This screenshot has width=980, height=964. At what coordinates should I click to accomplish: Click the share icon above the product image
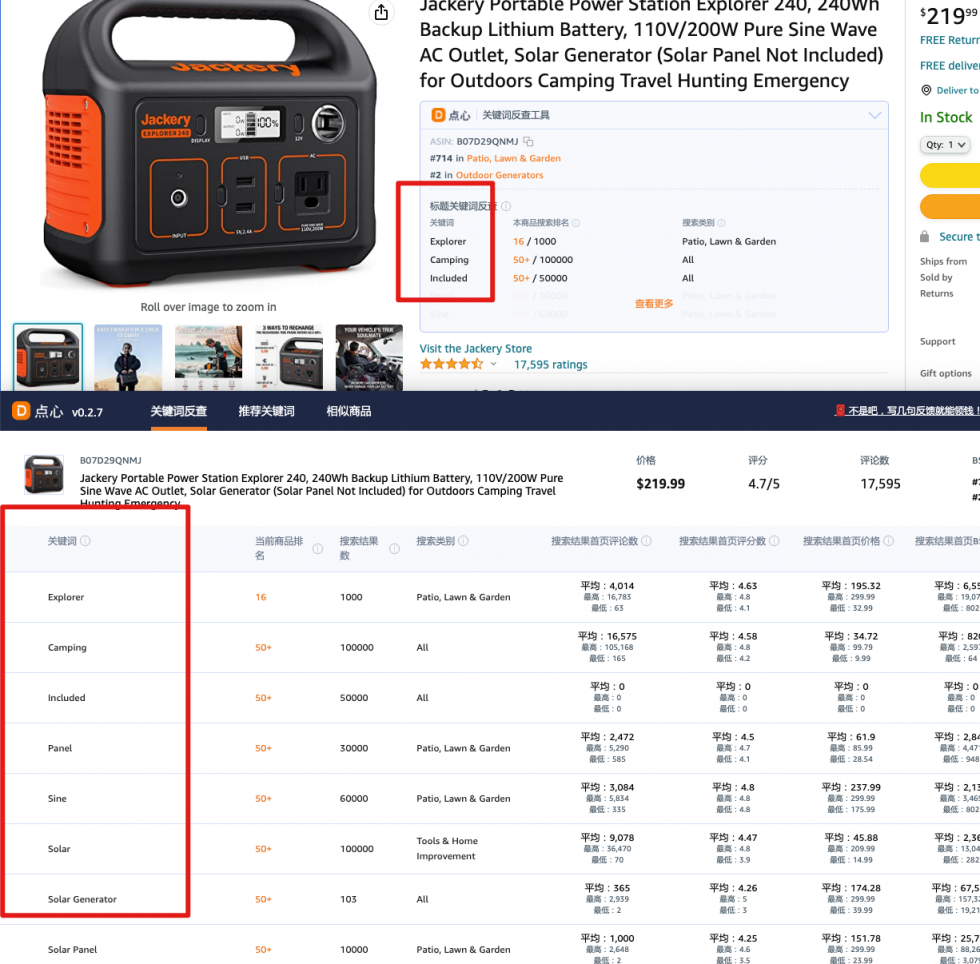coord(381,12)
